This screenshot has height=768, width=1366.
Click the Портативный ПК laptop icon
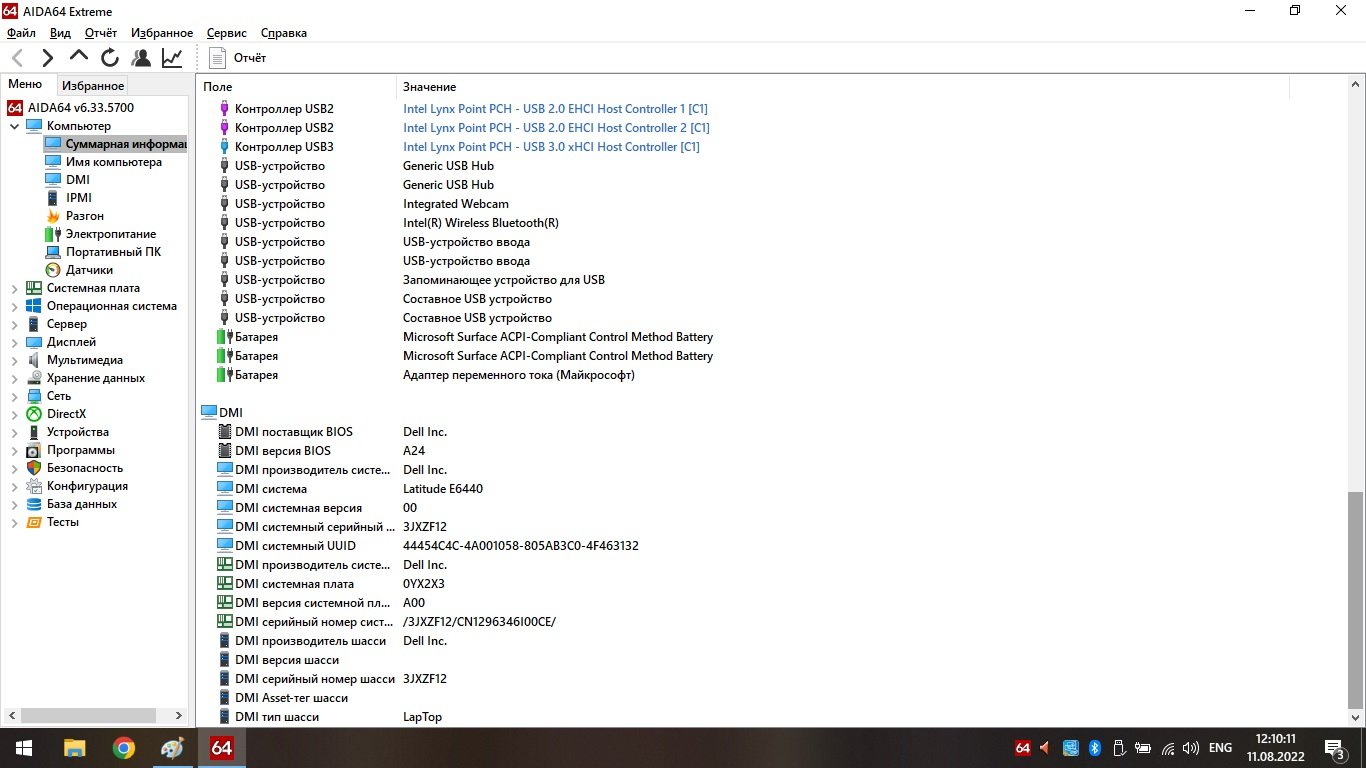pyautogui.click(x=53, y=252)
